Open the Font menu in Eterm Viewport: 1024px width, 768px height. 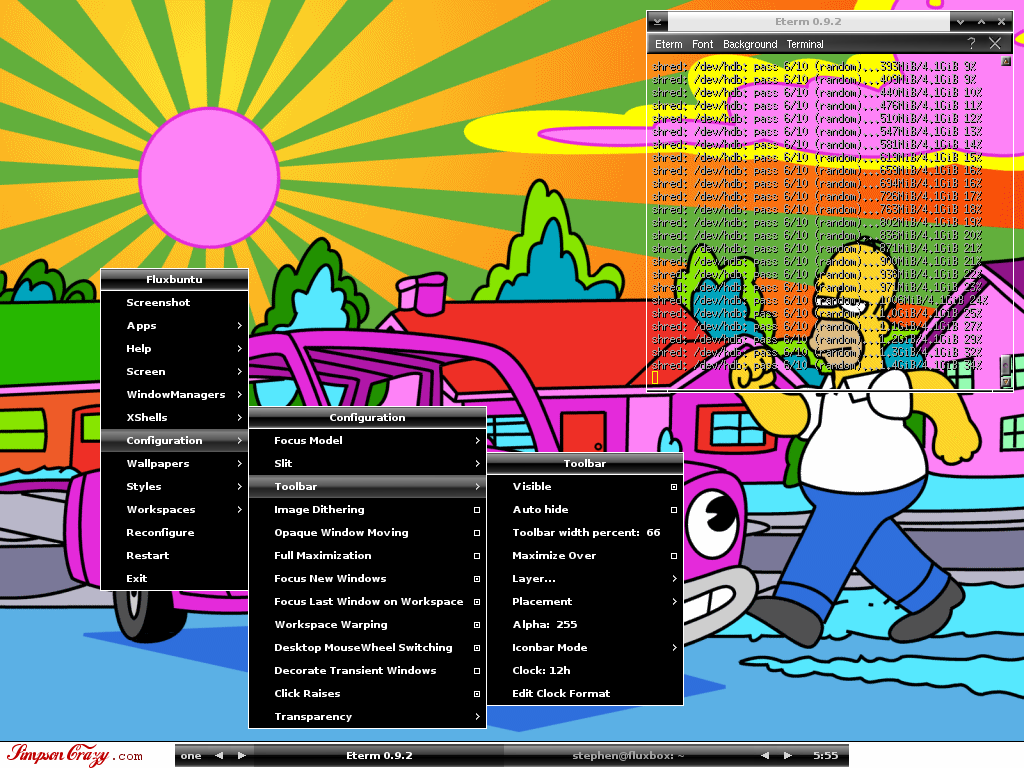(x=702, y=44)
